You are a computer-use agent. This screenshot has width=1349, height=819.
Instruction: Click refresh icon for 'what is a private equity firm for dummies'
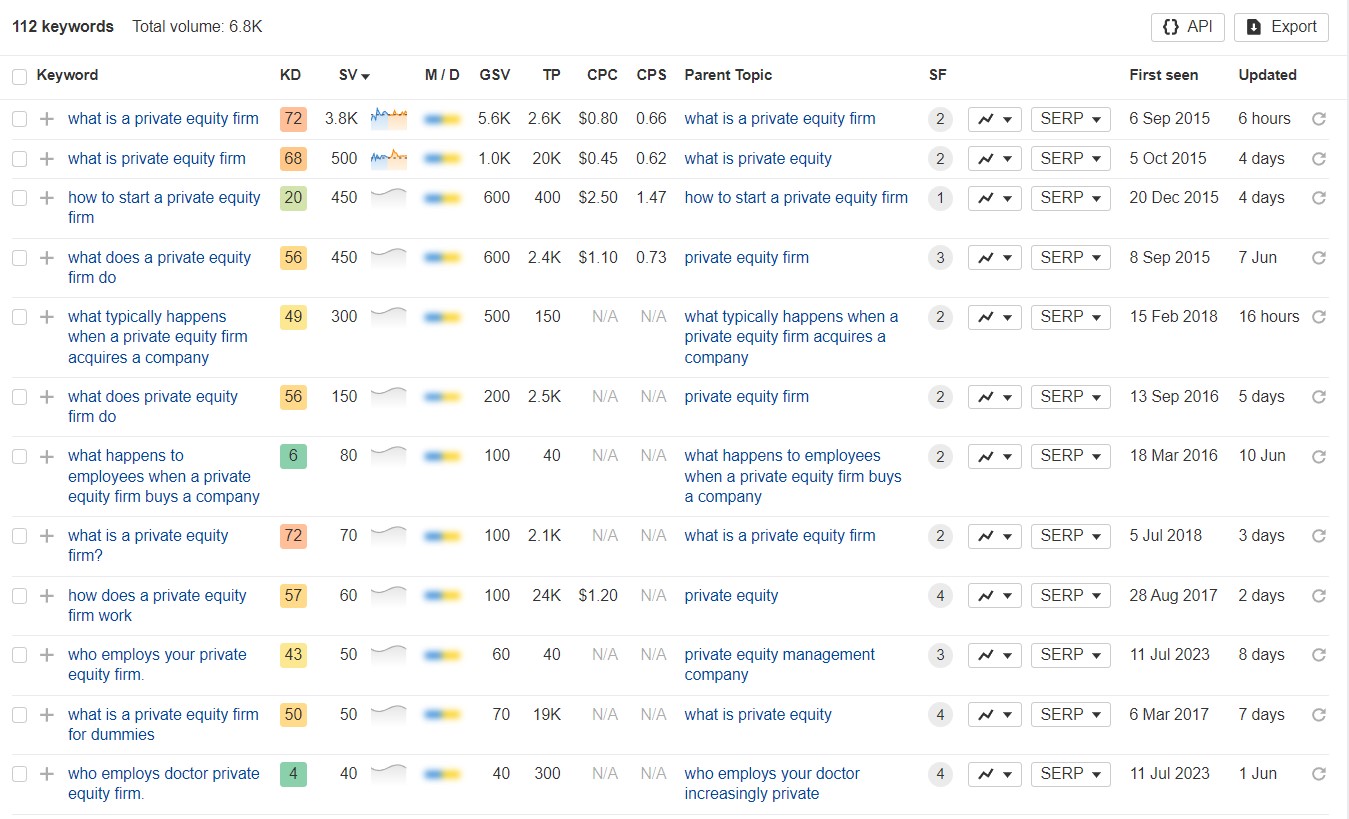(1318, 715)
